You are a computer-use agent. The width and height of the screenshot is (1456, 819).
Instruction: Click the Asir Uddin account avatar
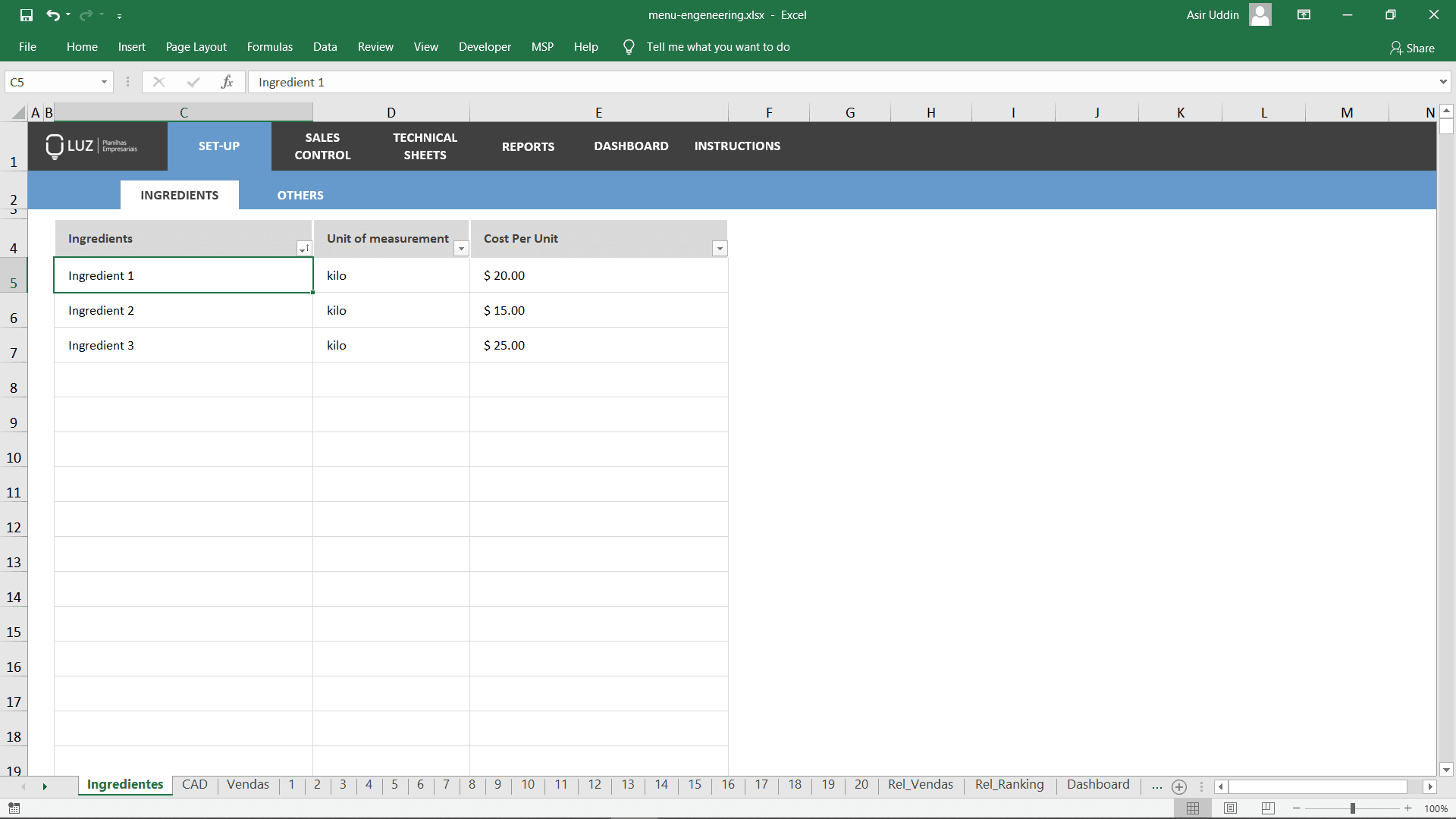click(1260, 14)
